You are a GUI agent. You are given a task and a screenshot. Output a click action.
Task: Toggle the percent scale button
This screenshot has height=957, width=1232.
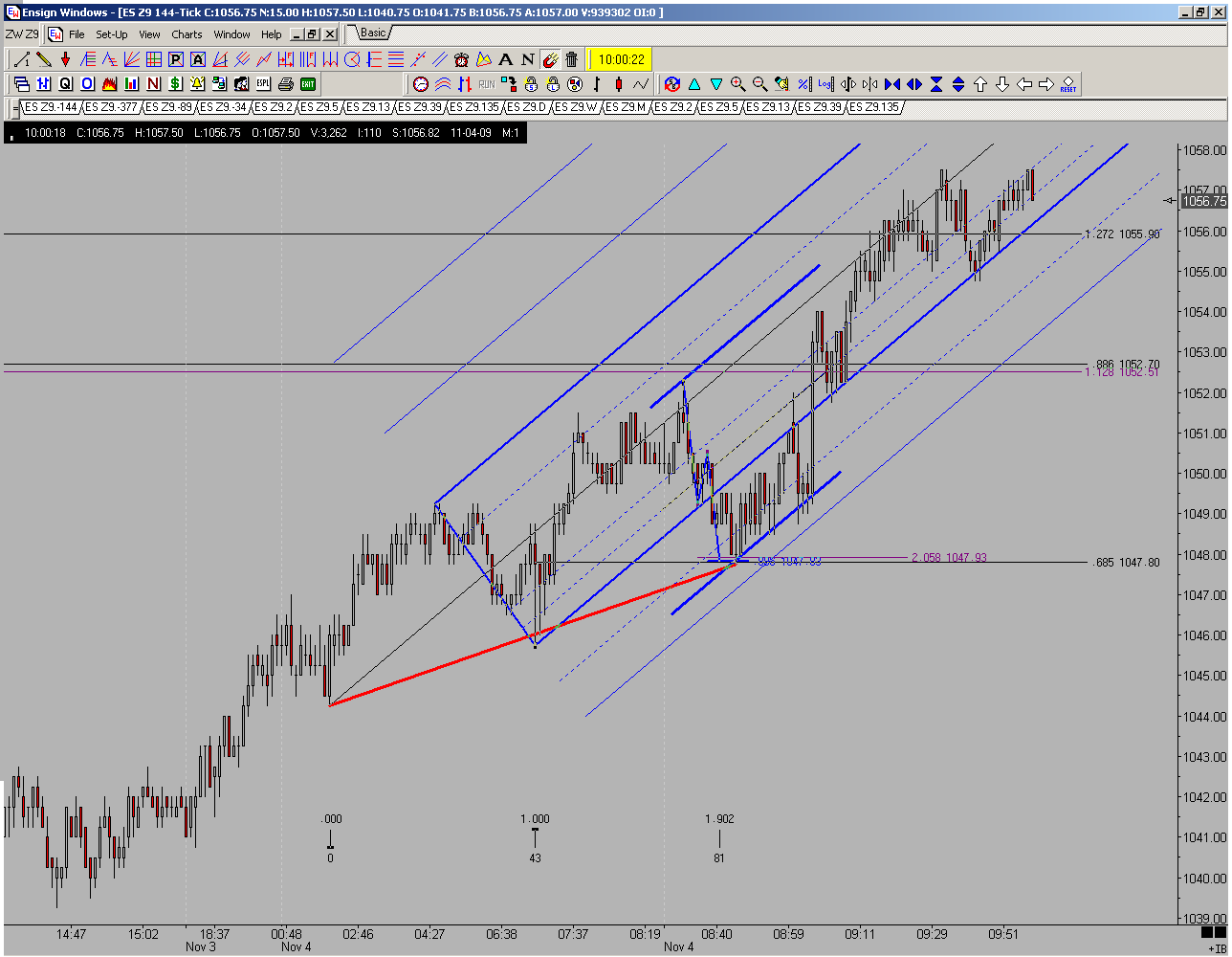coord(803,84)
